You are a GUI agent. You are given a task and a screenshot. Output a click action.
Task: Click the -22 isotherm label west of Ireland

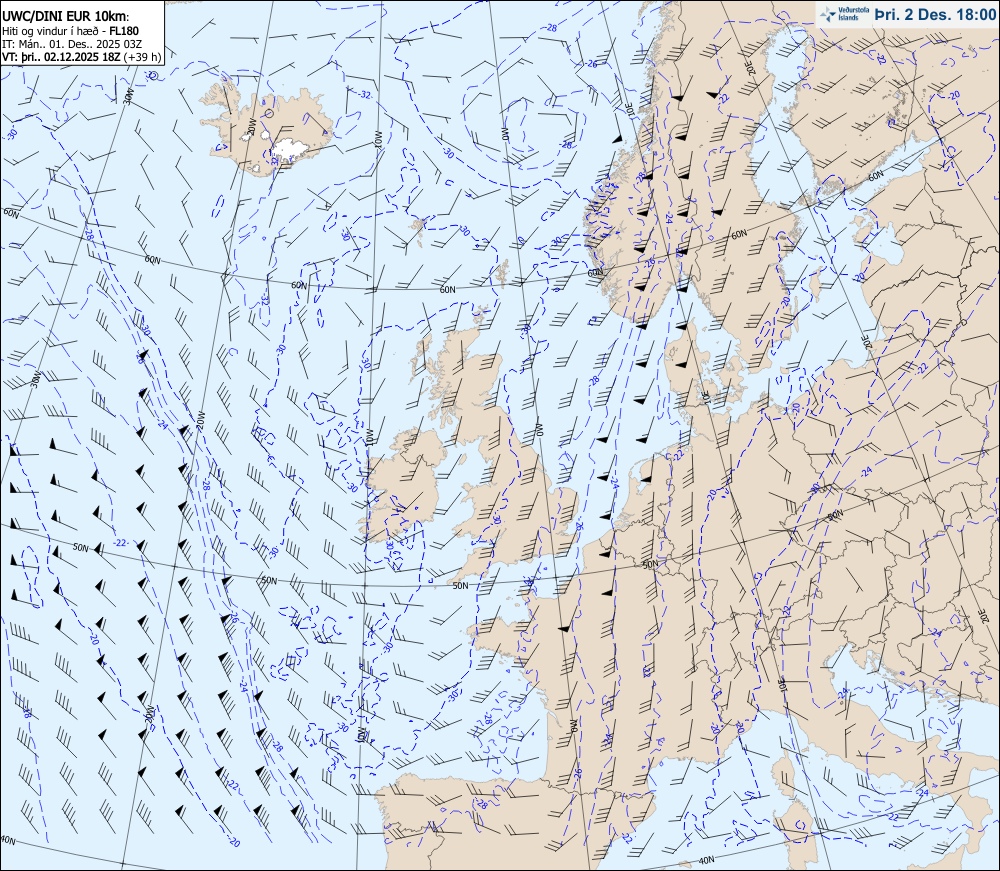click(119, 543)
